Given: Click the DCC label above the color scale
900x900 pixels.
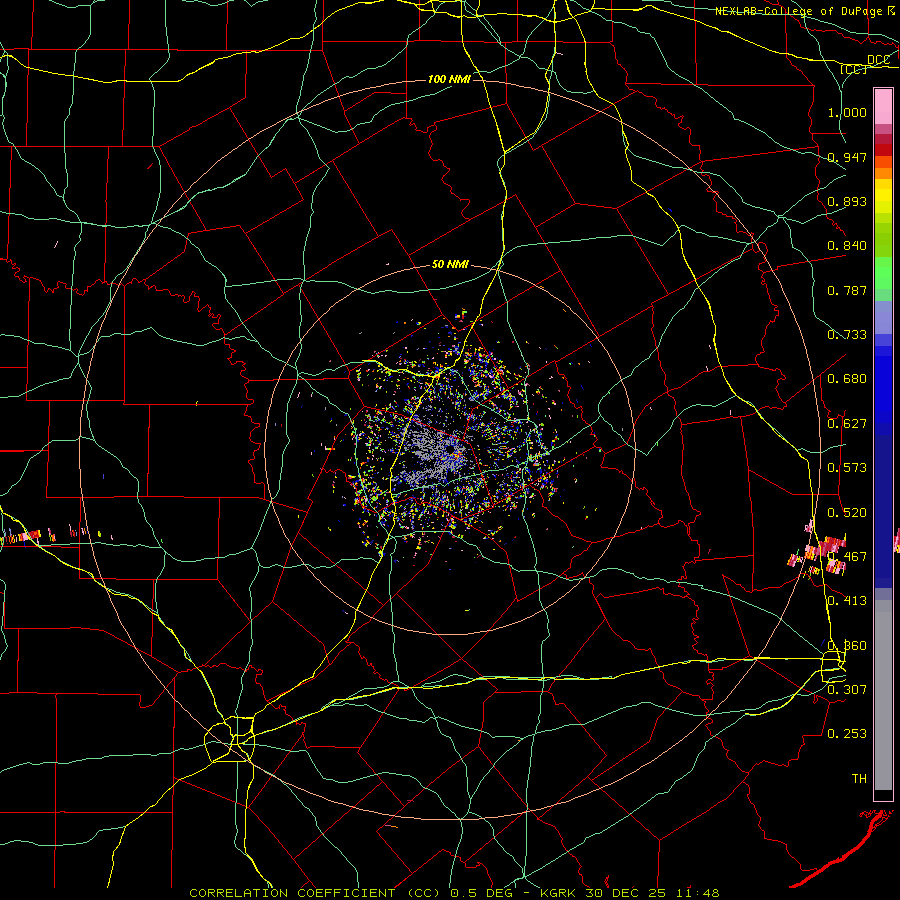Looking at the screenshot, I should [878, 60].
